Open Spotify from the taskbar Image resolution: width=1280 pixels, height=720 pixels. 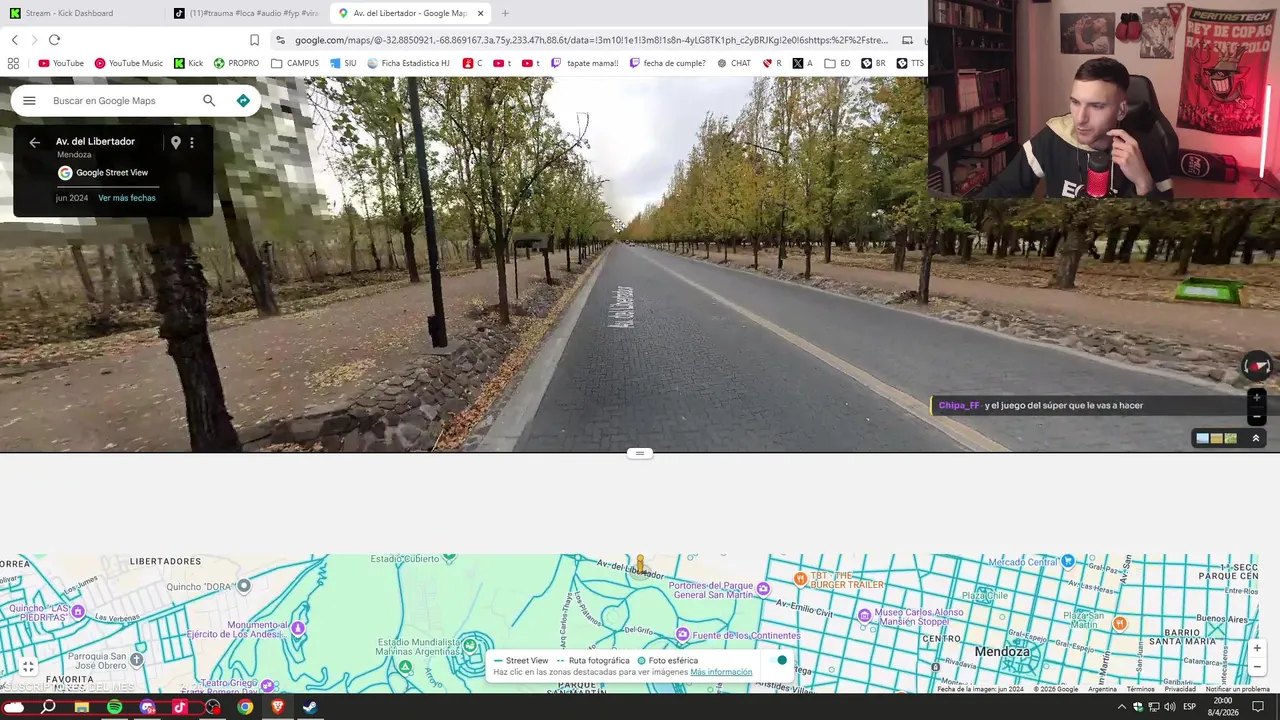pos(114,707)
